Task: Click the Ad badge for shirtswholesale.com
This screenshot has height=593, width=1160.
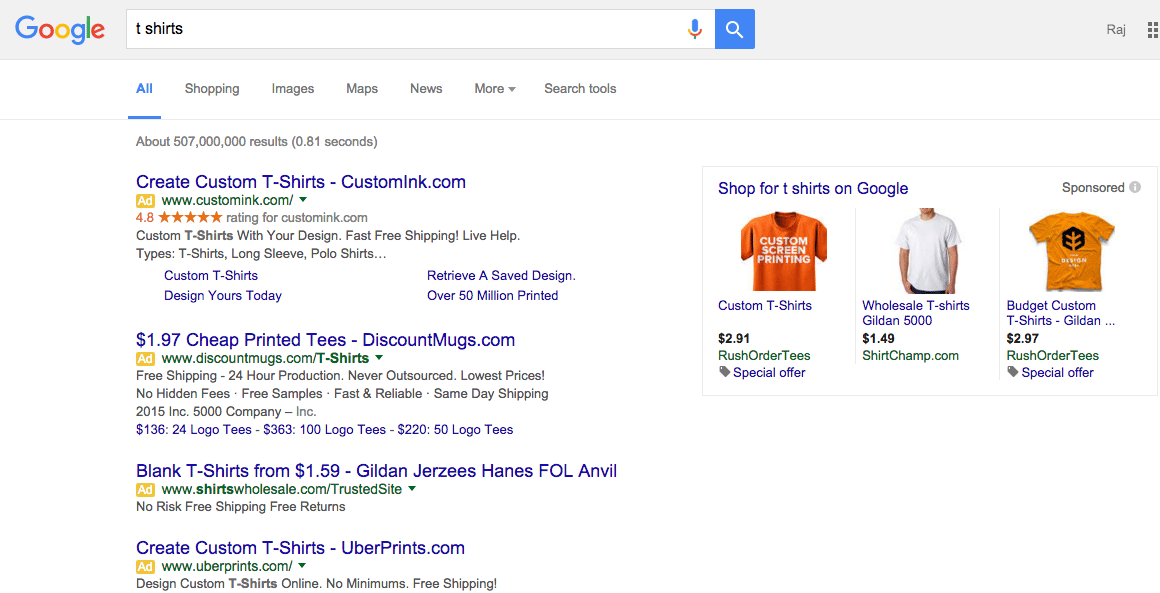Action: 146,489
